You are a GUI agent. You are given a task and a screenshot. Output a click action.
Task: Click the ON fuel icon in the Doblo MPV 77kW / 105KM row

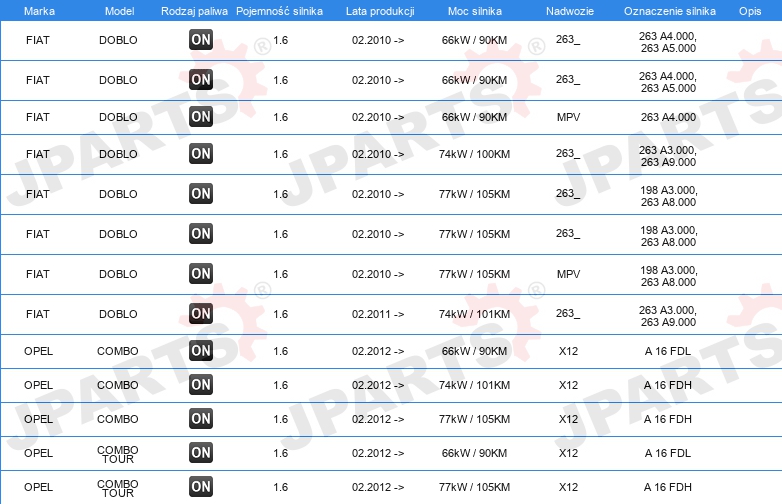click(x=201, y=274)
